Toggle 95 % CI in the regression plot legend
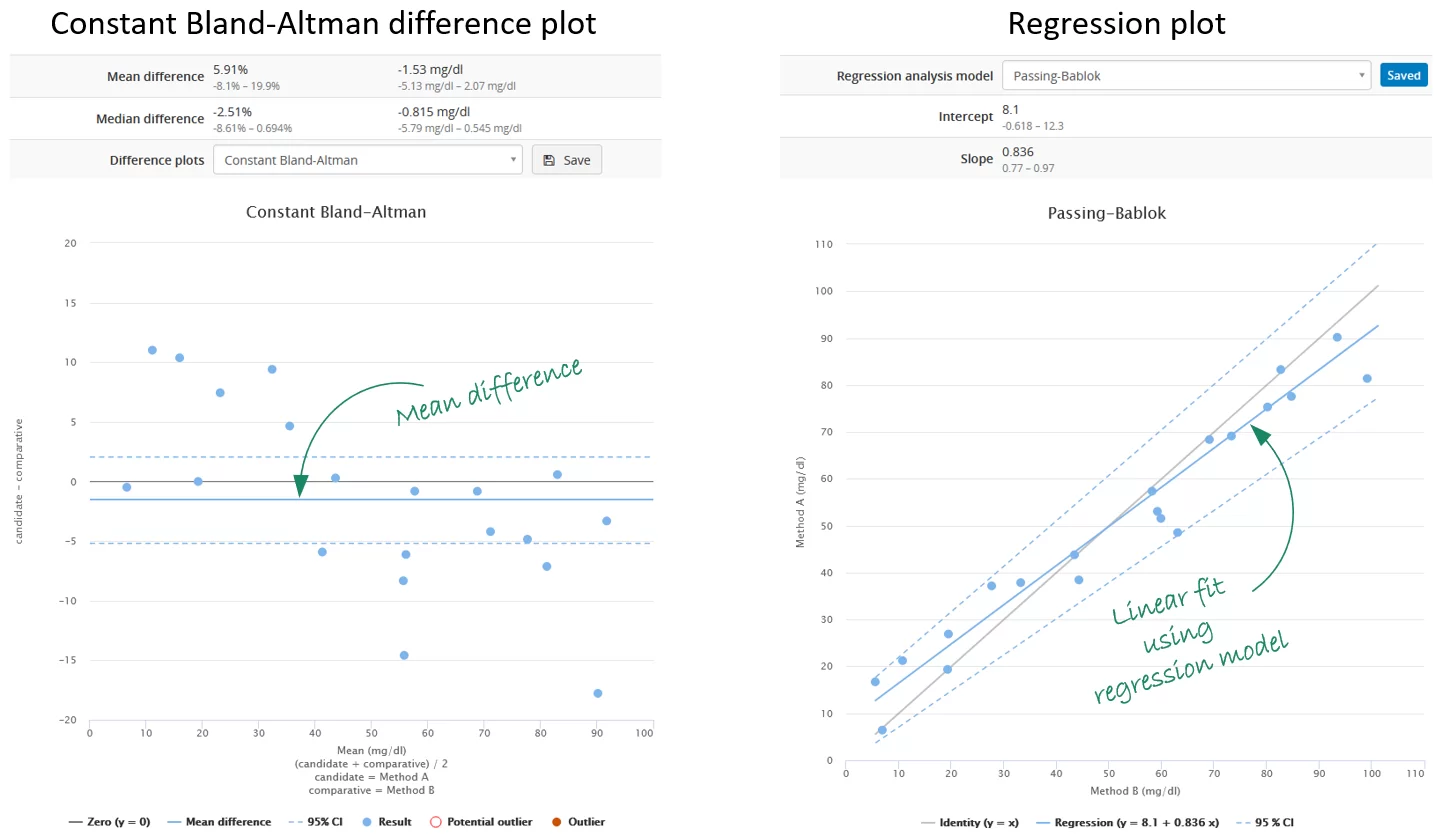 1266,822
